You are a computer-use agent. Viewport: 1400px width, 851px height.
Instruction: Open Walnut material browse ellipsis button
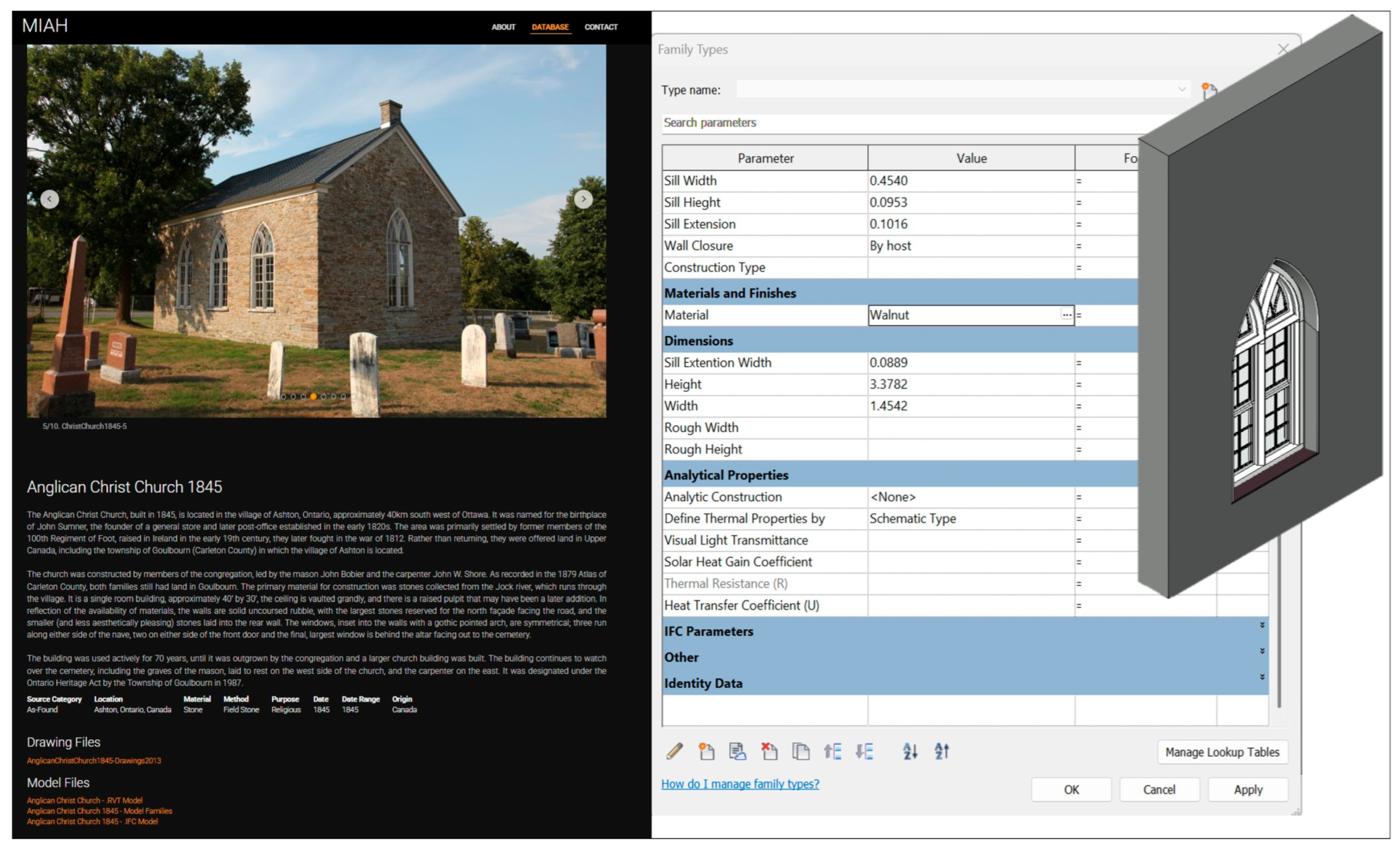click(x=1066, y=315)
